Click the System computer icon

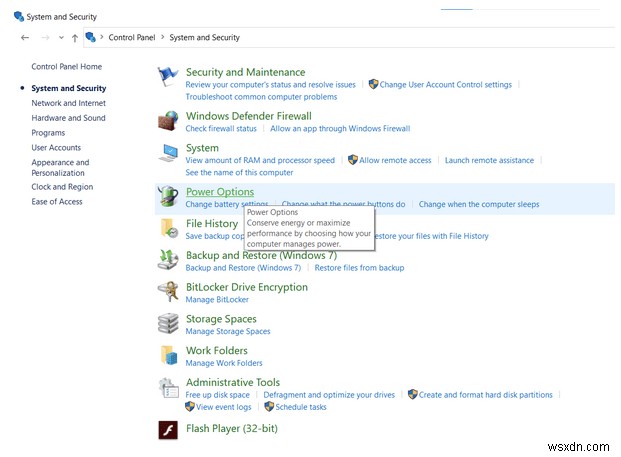pyautogui.click(x=168, y=153)
